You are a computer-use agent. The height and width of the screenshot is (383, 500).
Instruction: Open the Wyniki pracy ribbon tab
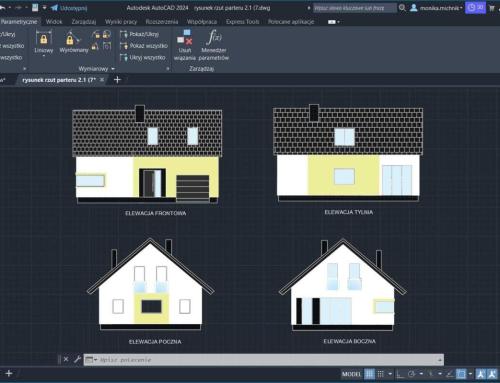coord(121,22)
